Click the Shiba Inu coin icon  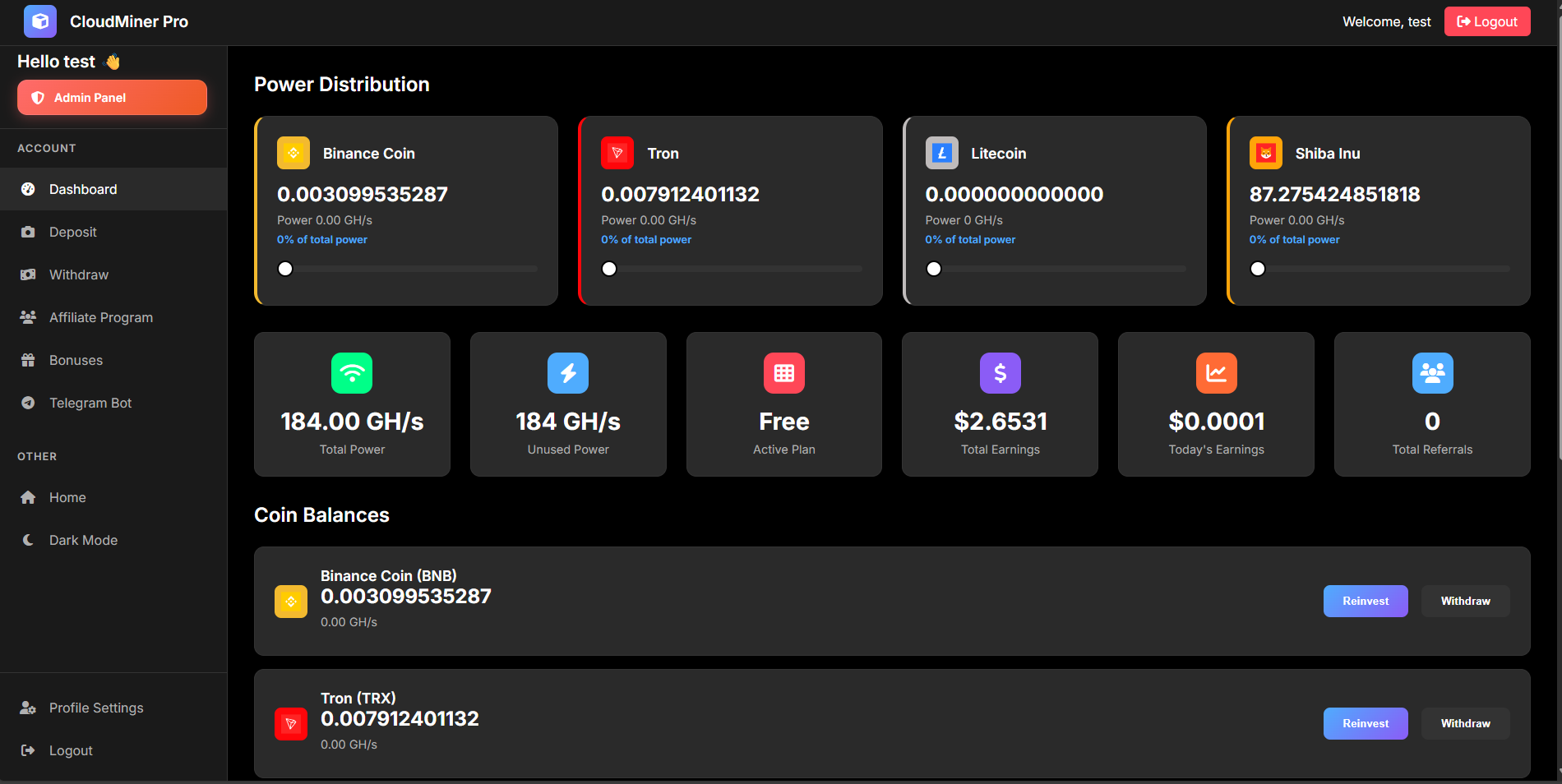[1265, 153]
